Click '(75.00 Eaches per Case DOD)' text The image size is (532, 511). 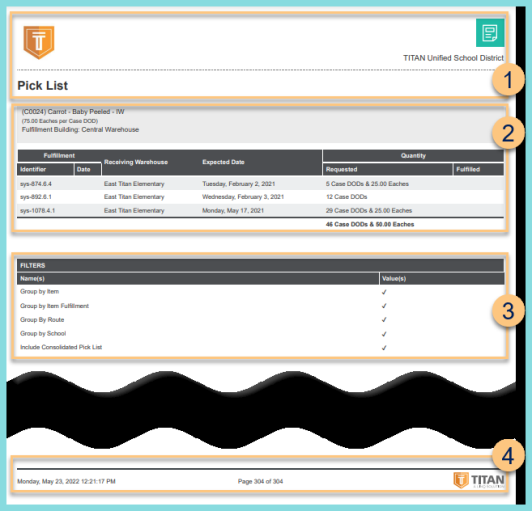pos(60,121)
